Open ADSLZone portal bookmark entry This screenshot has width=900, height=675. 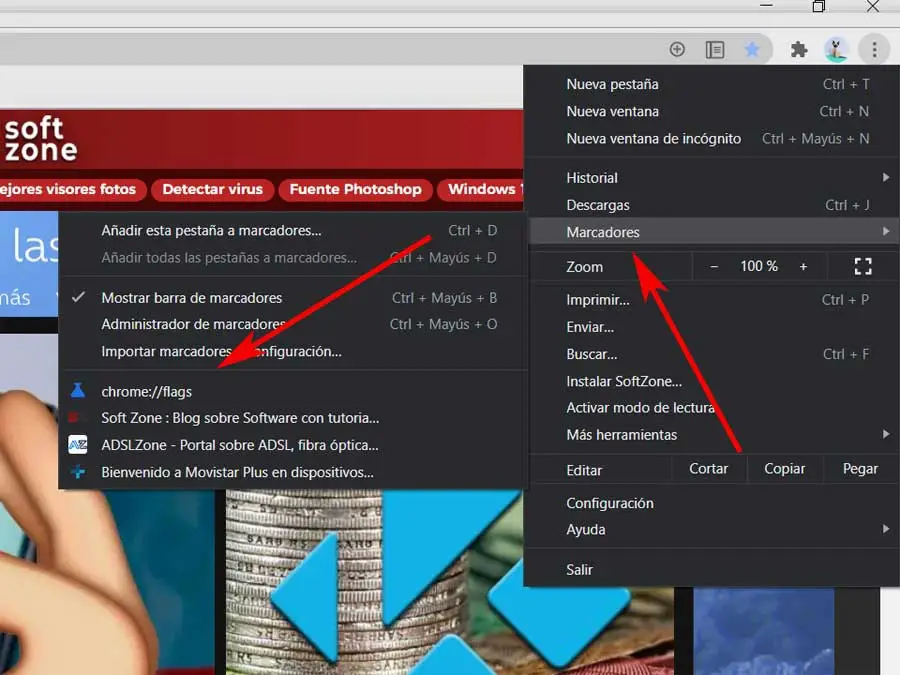(x=293, y=445)
